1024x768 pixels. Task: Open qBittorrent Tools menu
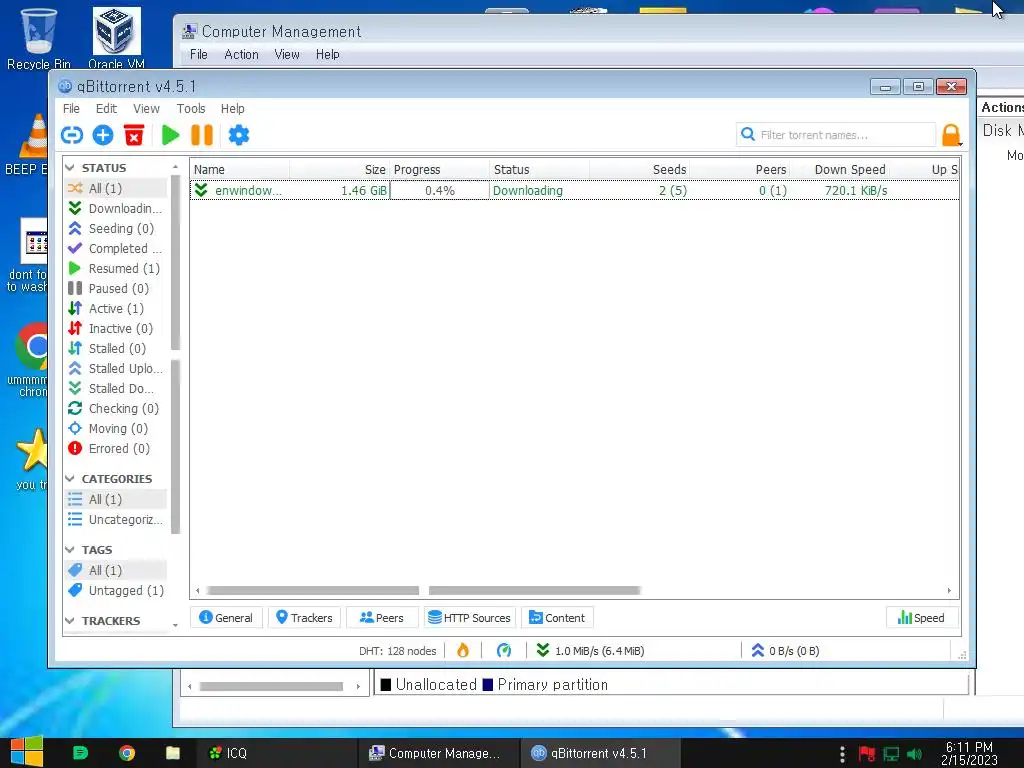191,108
